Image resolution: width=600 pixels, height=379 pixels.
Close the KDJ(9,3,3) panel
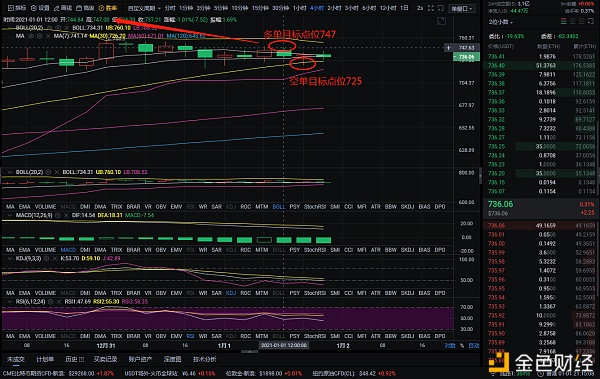coord(54,259)
